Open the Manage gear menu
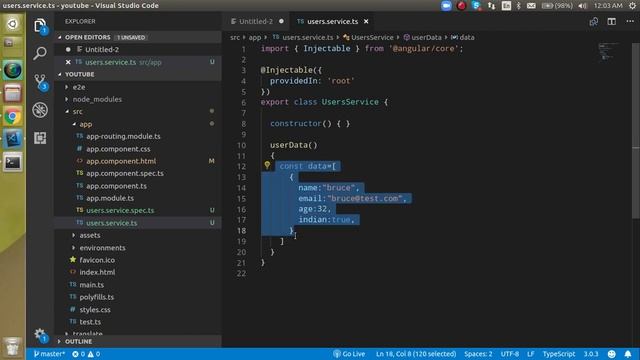The height and width of the screenshot is (360, 640). coord(40,335)
